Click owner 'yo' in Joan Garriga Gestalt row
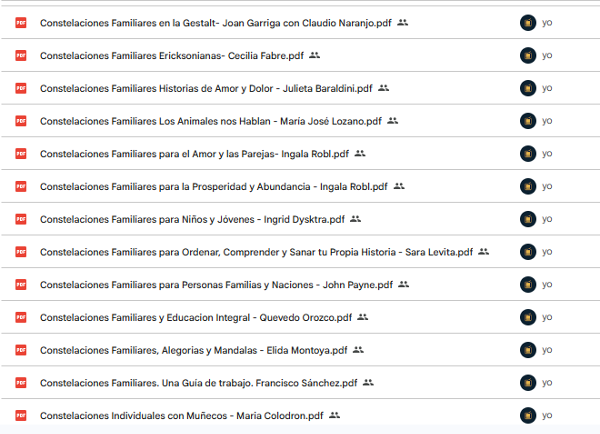The height and width of the screenshot is (434, 600). point(547,23)
